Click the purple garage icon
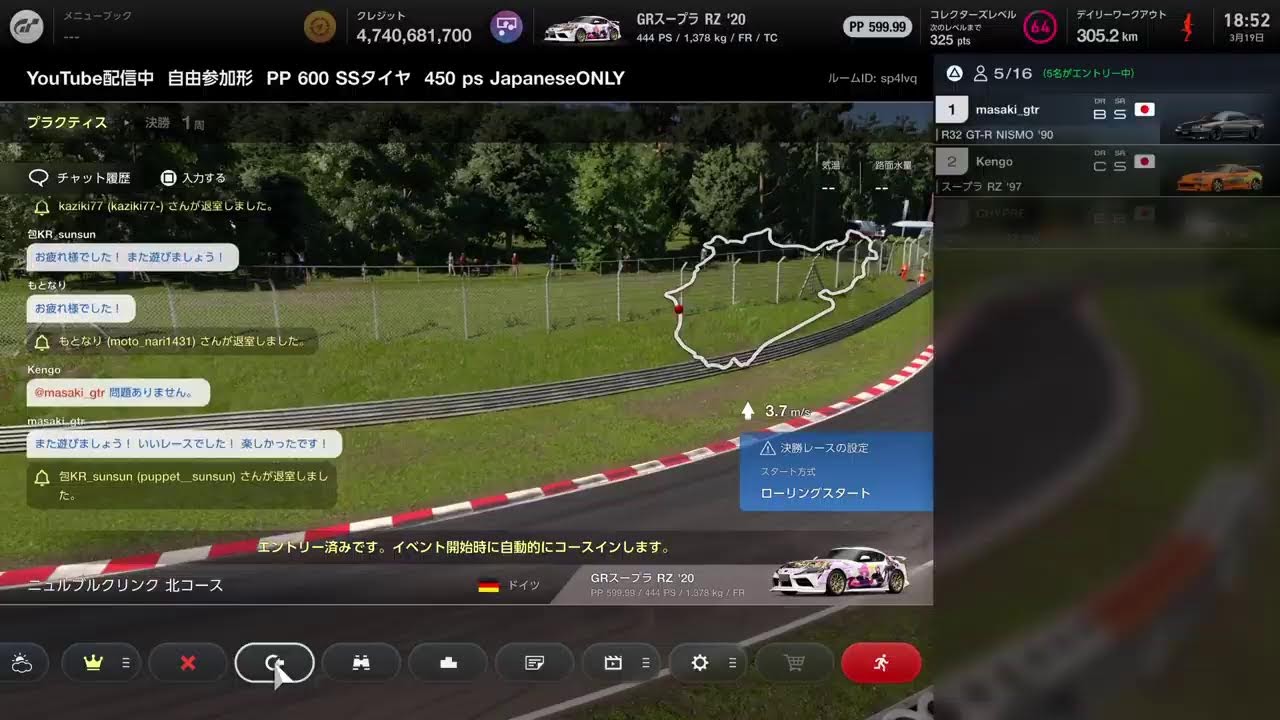This screenshot has width=1280, height=720. pos(506,27)
